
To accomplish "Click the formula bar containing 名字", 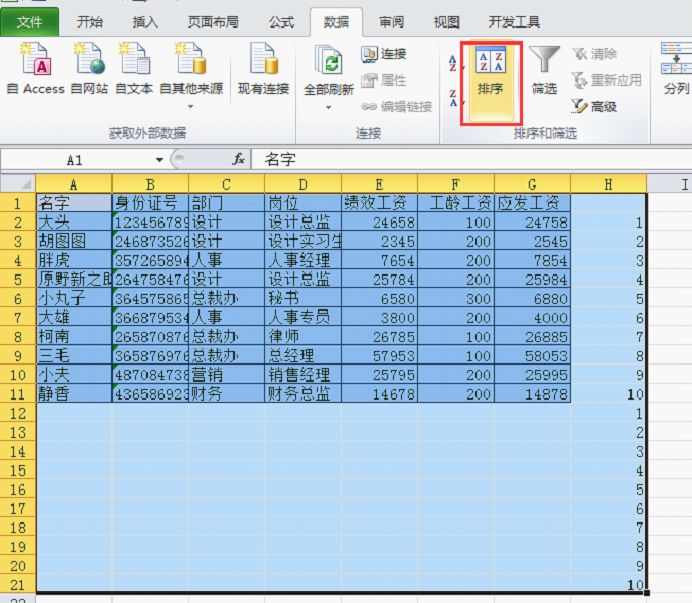I will click(x=471, y=159).
